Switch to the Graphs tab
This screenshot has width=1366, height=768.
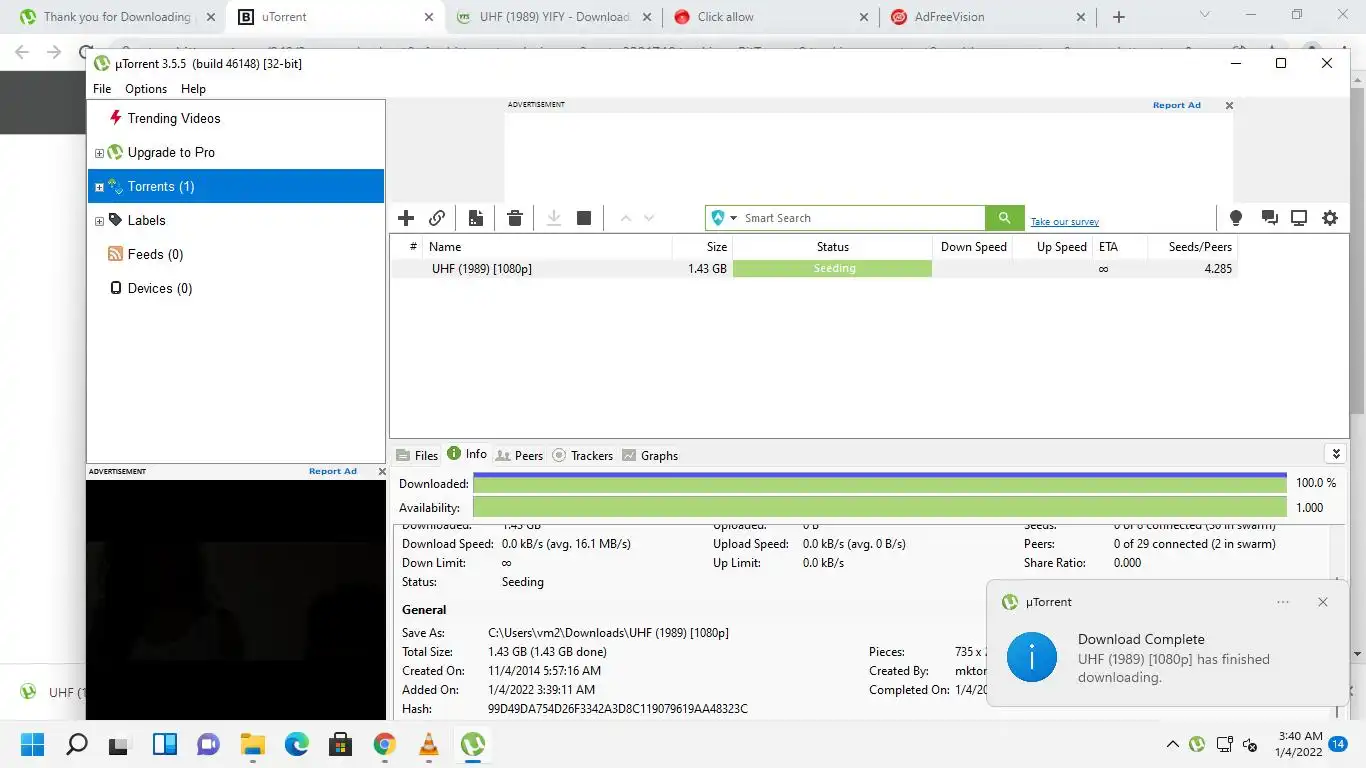(650, 455)
